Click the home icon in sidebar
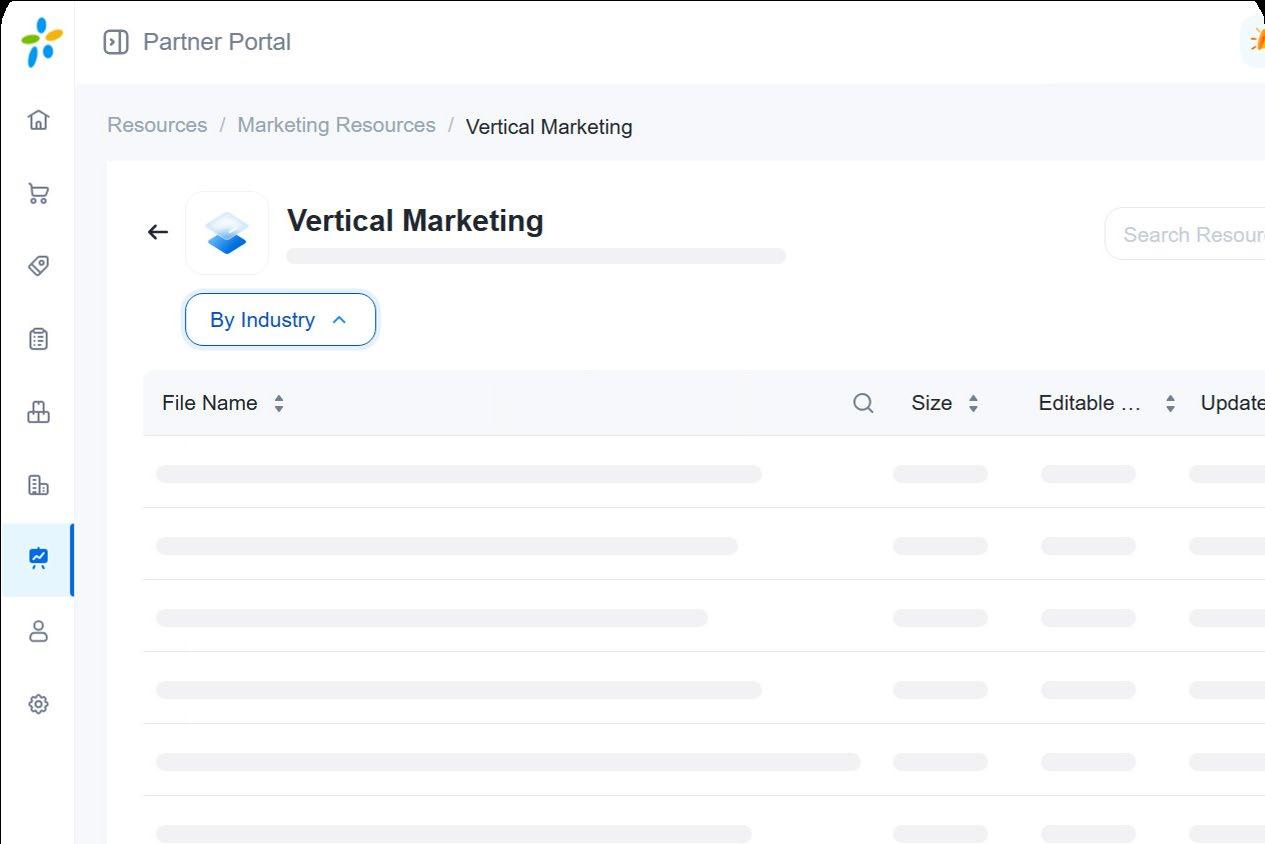1265x844 pixels. click(x=38, y=120)
